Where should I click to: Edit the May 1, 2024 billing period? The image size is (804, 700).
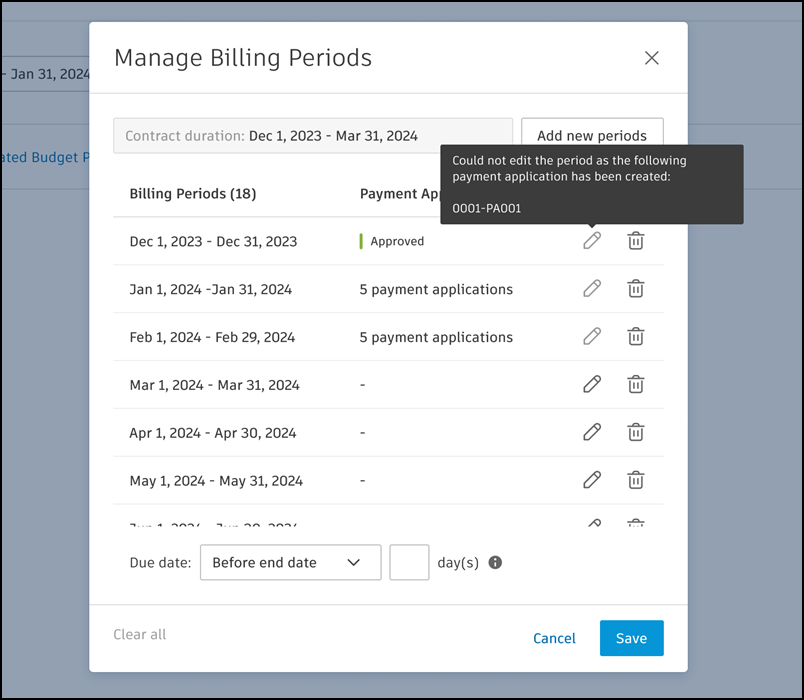[592, 480]
